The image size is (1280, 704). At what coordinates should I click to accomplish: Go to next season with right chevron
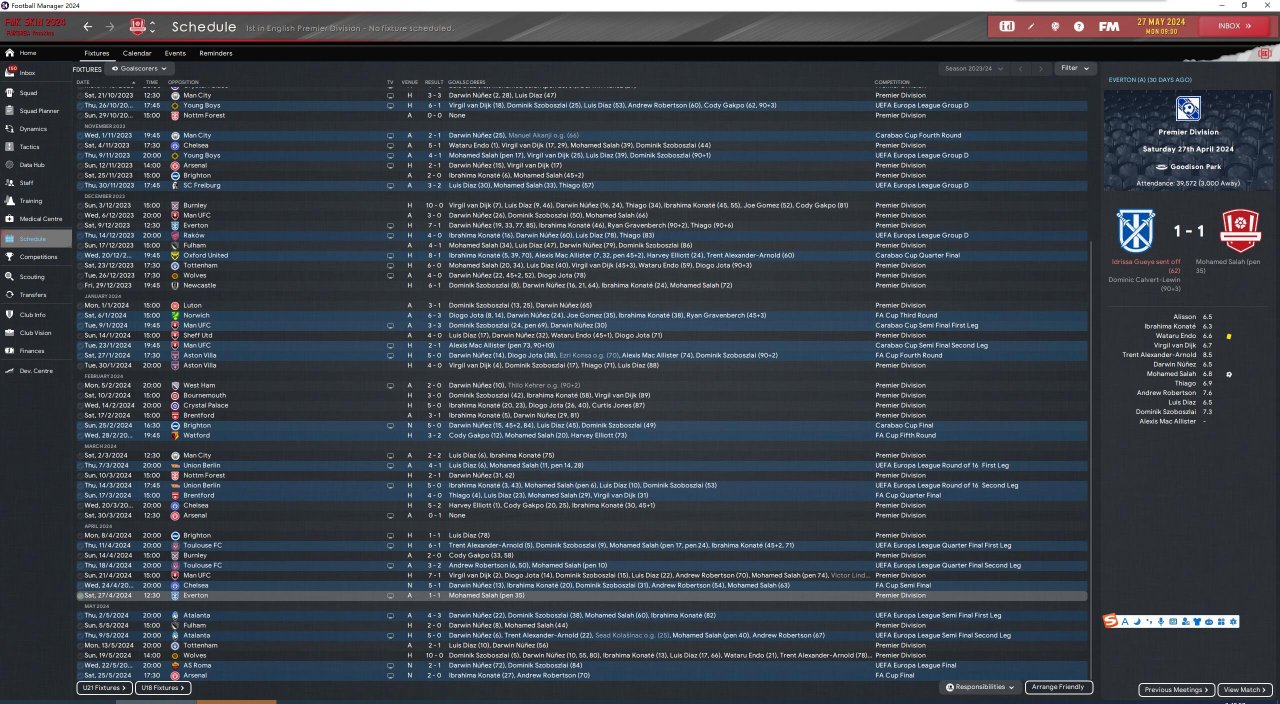[1040, 68]
